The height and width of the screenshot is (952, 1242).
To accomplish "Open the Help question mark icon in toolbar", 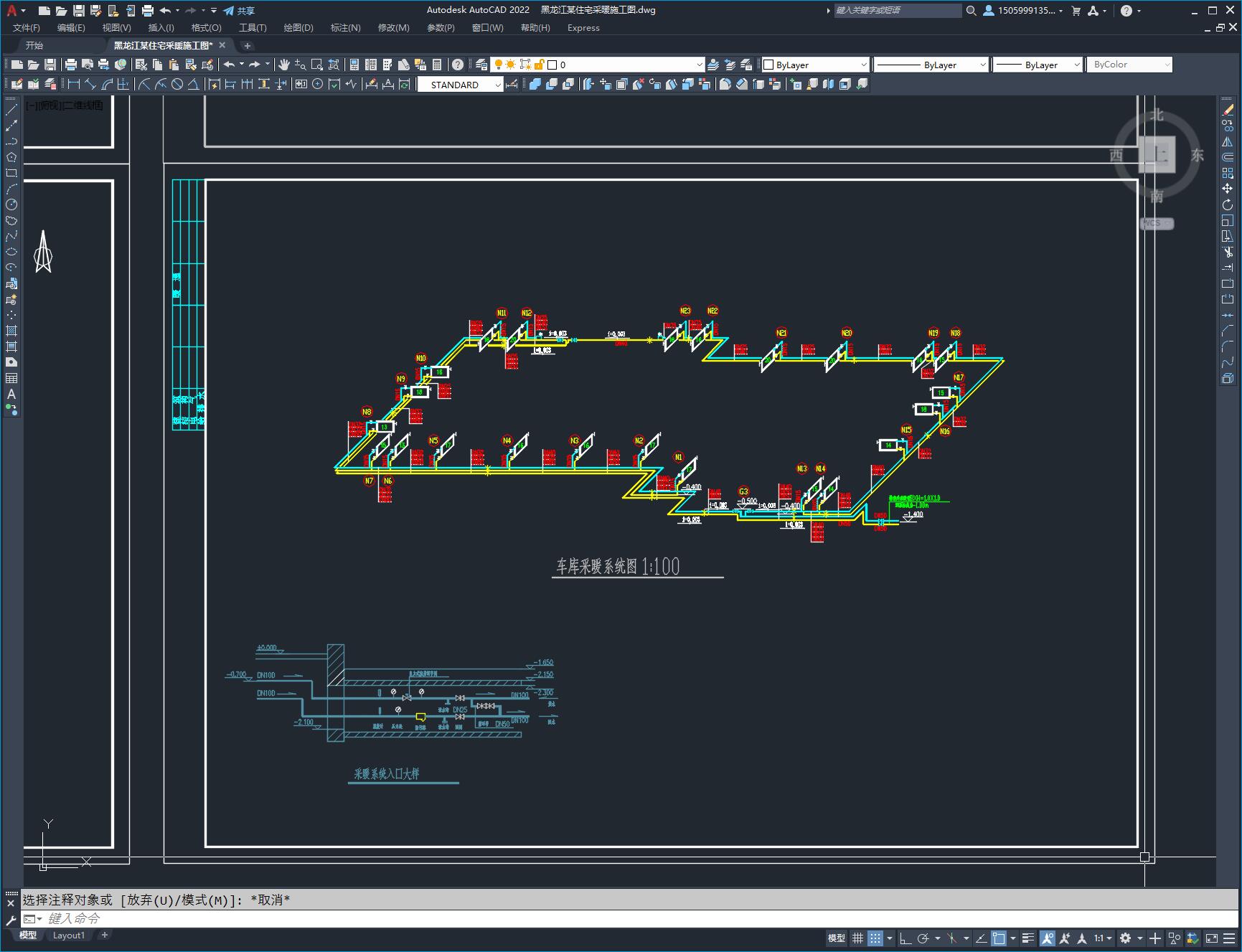I will tap(458, 65).
